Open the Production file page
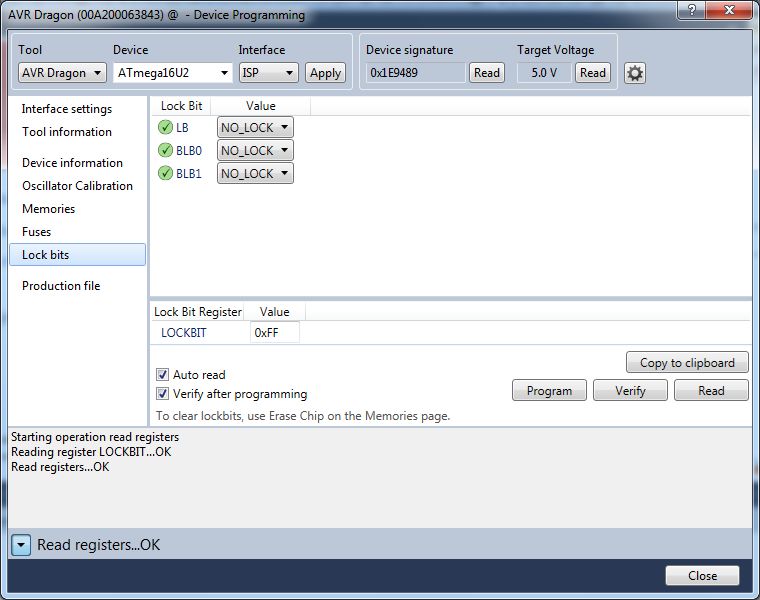The width and height of the screenshot is (760, 600). click(x=61, y=286)
